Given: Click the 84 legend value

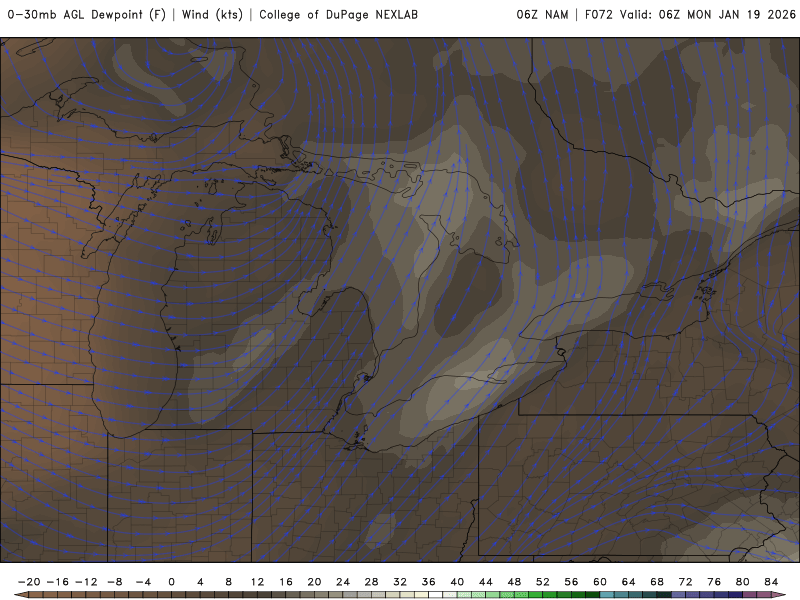Looking at the screenshot, I should 771,582.
